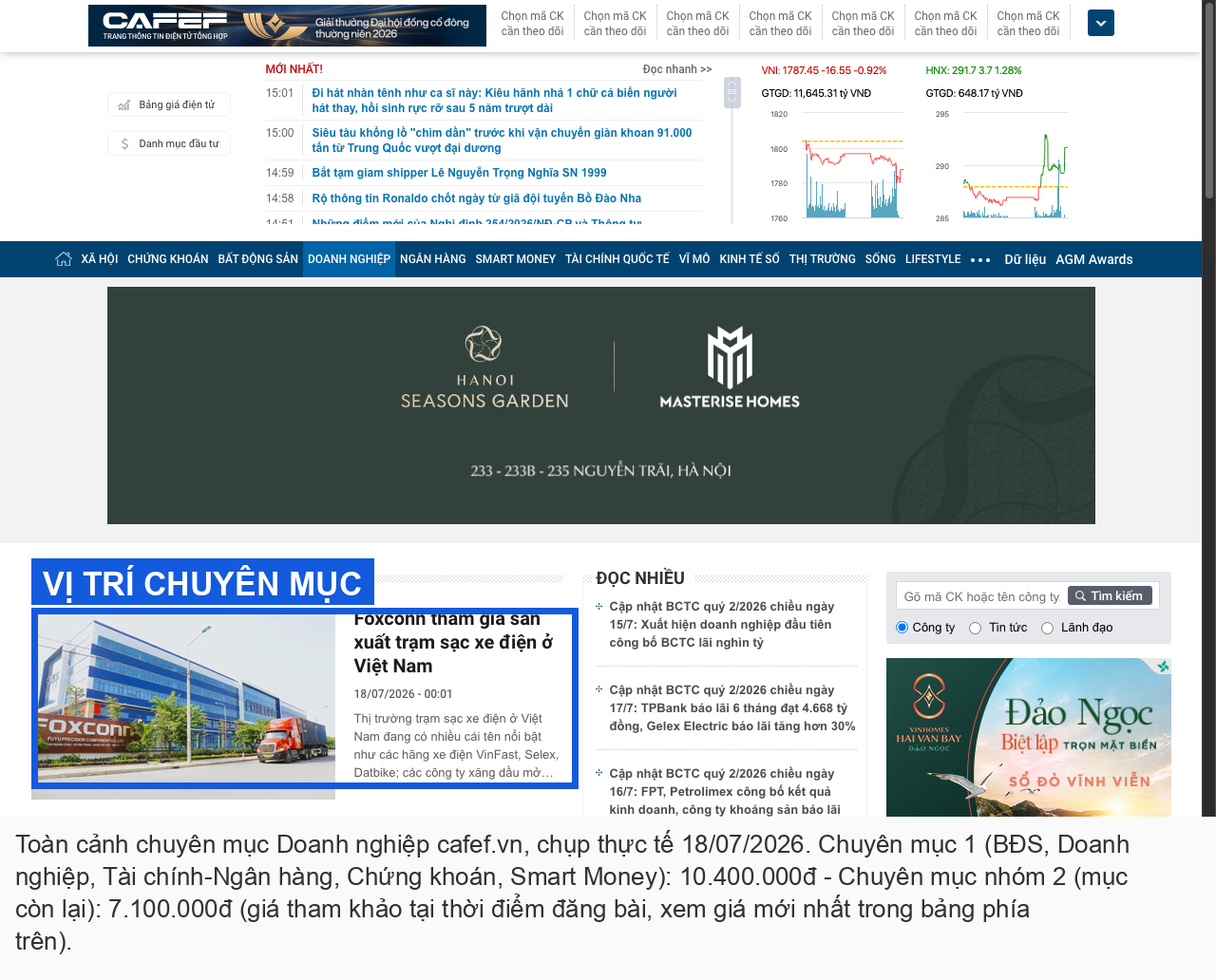Open the XÃ HỘI section
Viewport: 1216px width, 980px height.
[100, 259]
